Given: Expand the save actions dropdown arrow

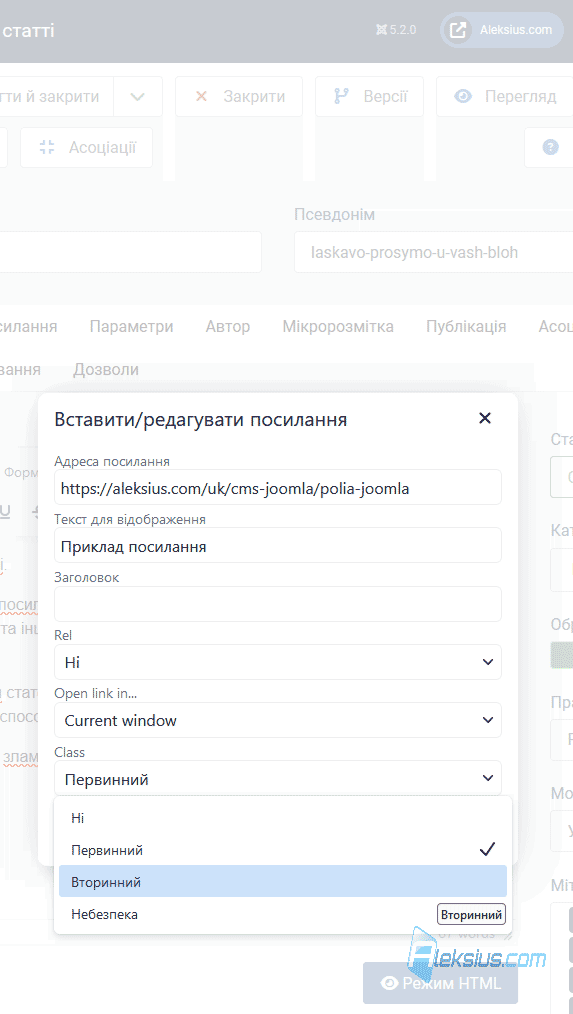Looking at the screenshot, I should coord(138,96).
